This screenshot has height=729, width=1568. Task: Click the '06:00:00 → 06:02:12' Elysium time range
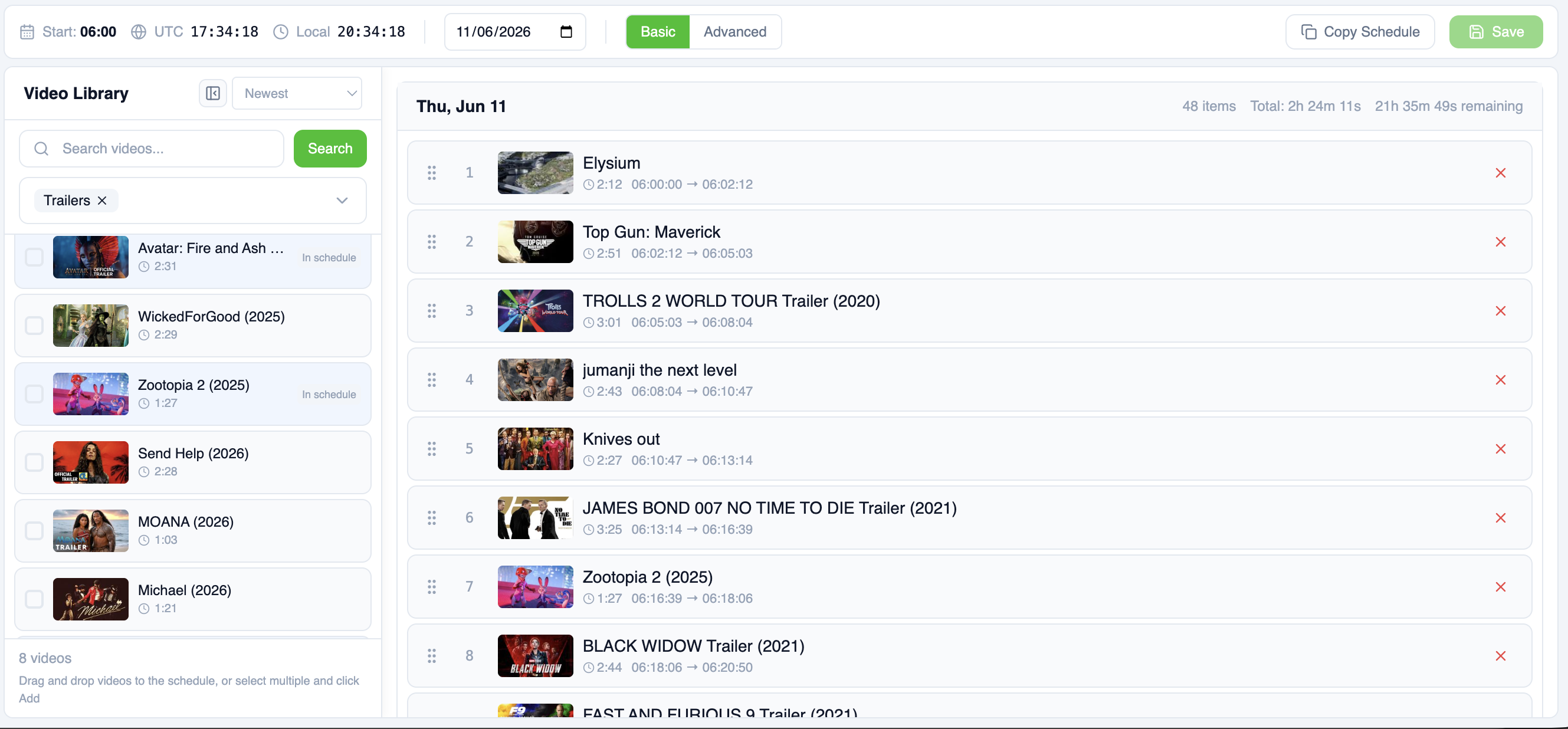point(691,185)
